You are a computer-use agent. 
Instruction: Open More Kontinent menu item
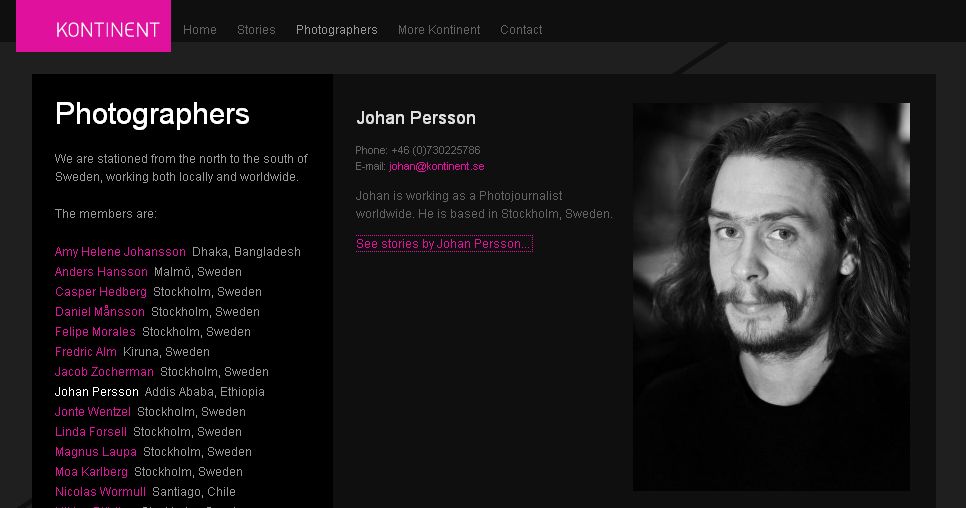coord(439,30)
